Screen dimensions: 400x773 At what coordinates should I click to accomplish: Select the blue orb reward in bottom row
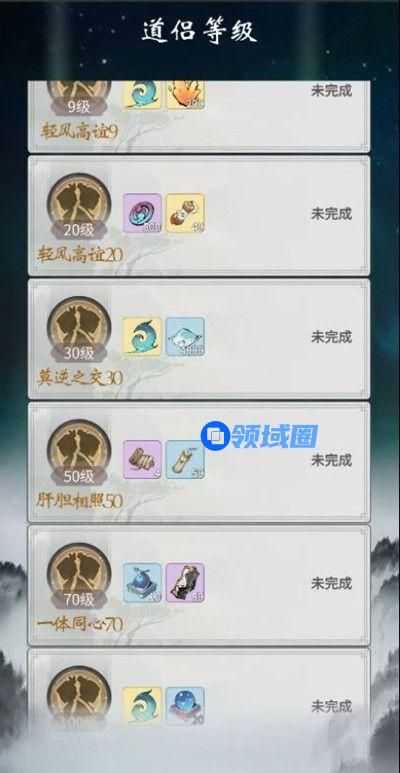click(x=185, y=706)
